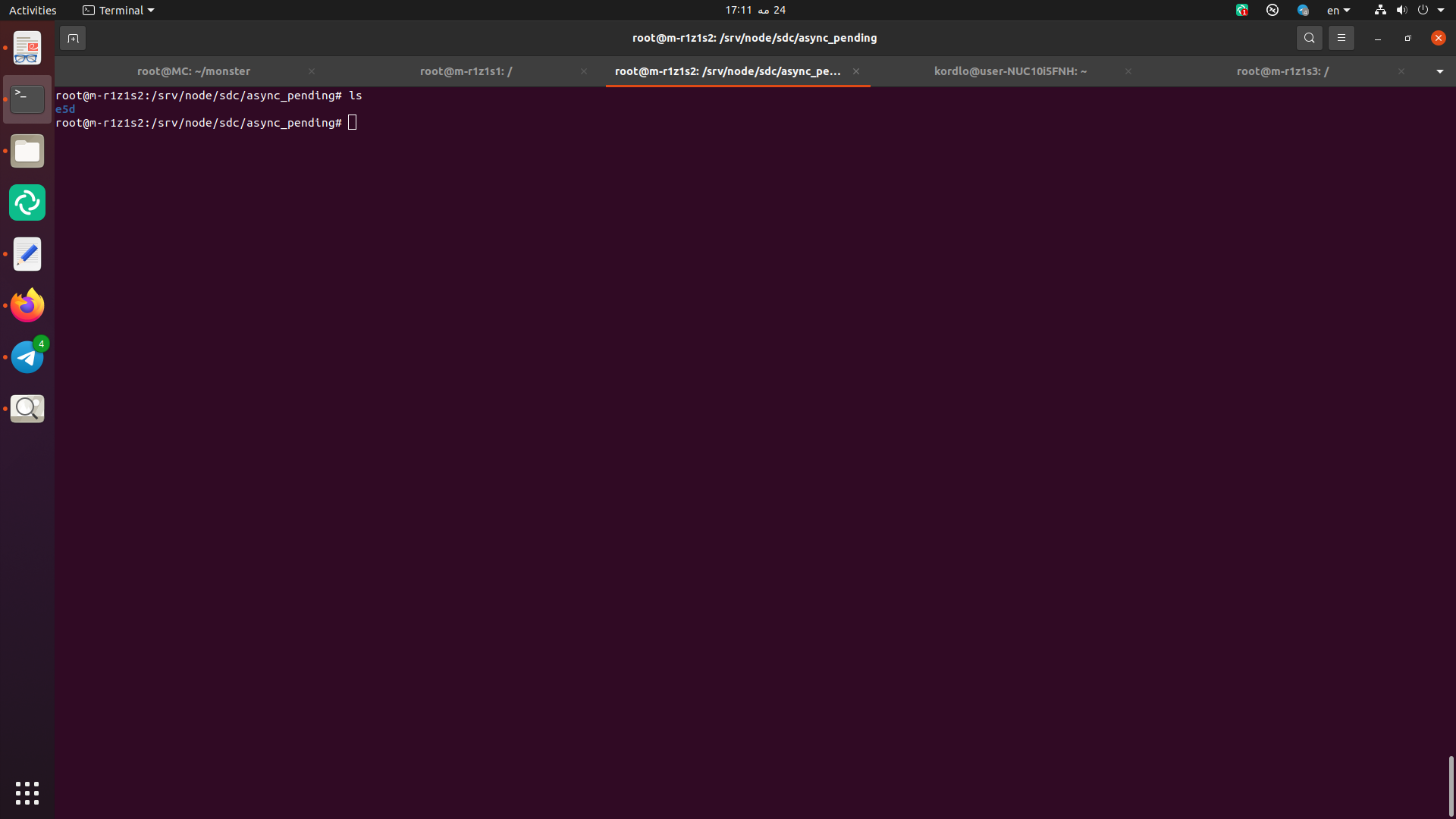
Task: Open the green sync app dock icon
Action: [27, 202]
